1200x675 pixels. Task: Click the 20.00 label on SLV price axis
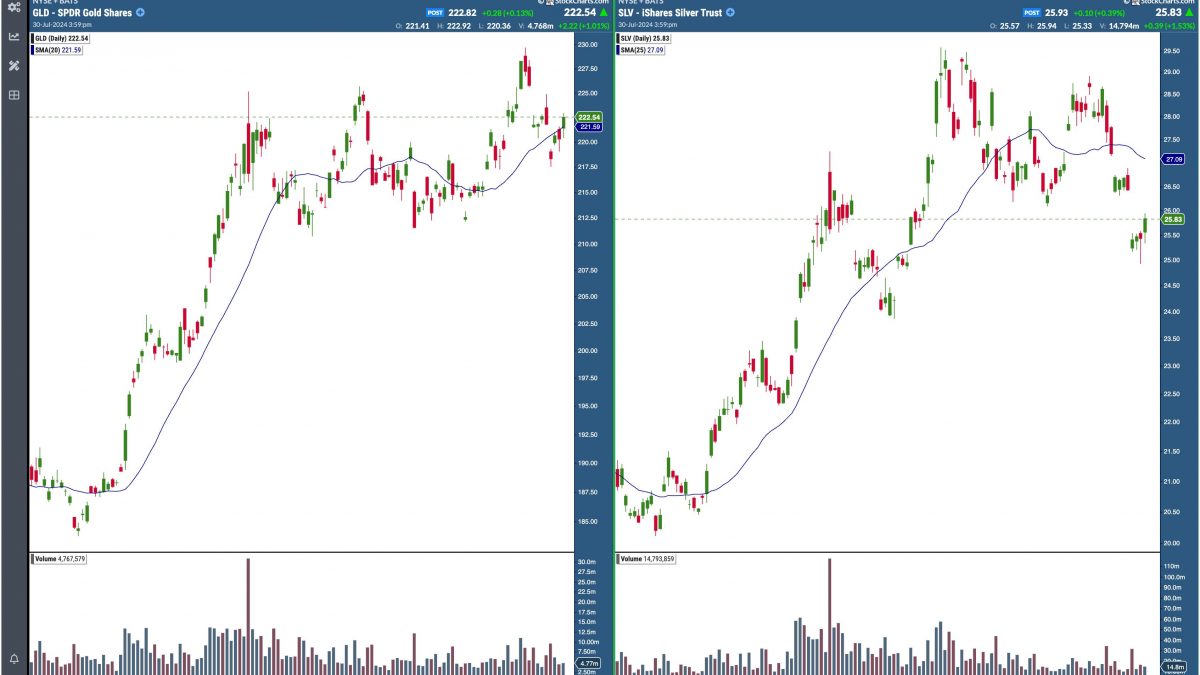pyautogui.click(x=1174, y=543)
